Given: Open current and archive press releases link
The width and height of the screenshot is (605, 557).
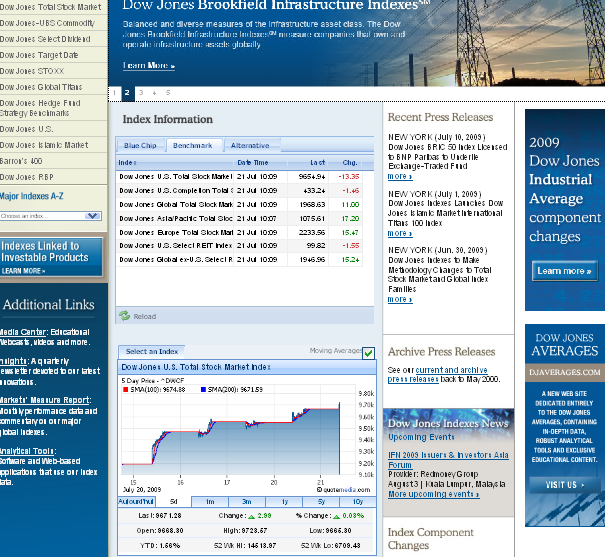Looking at the screenshot, I should coord(438,375).
